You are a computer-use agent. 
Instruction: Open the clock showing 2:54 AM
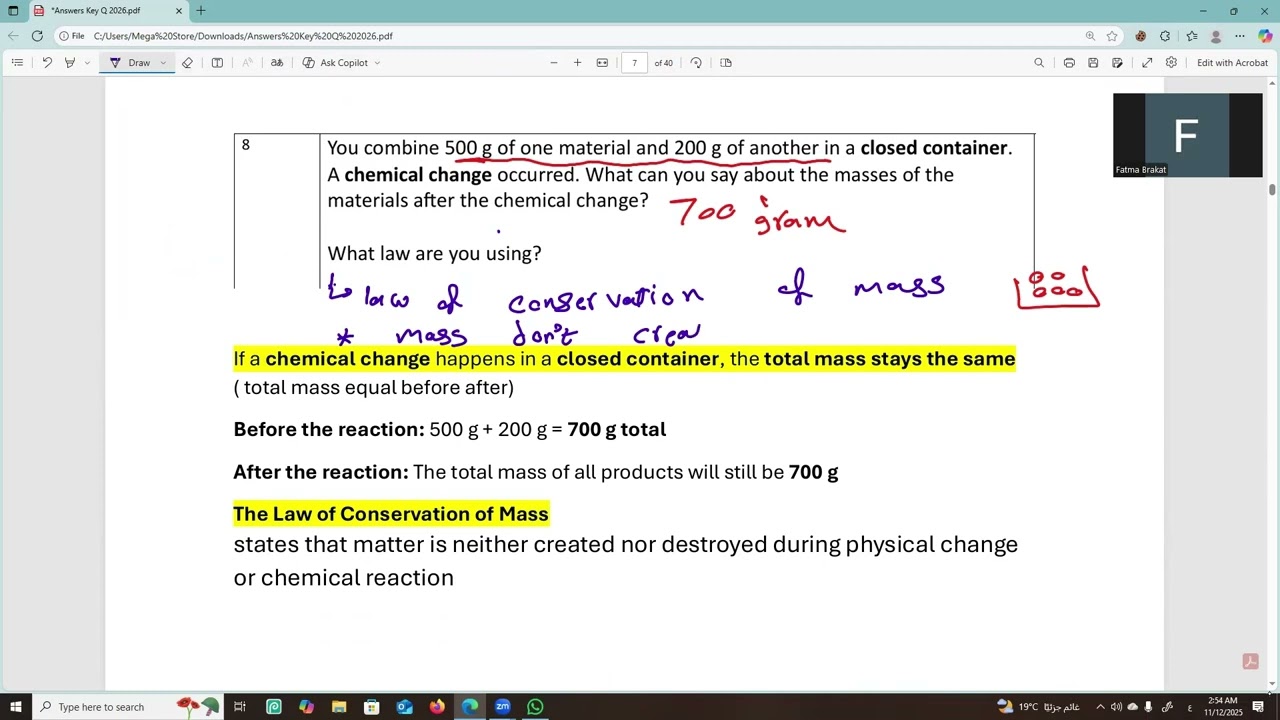click(x=1223, y=707)
